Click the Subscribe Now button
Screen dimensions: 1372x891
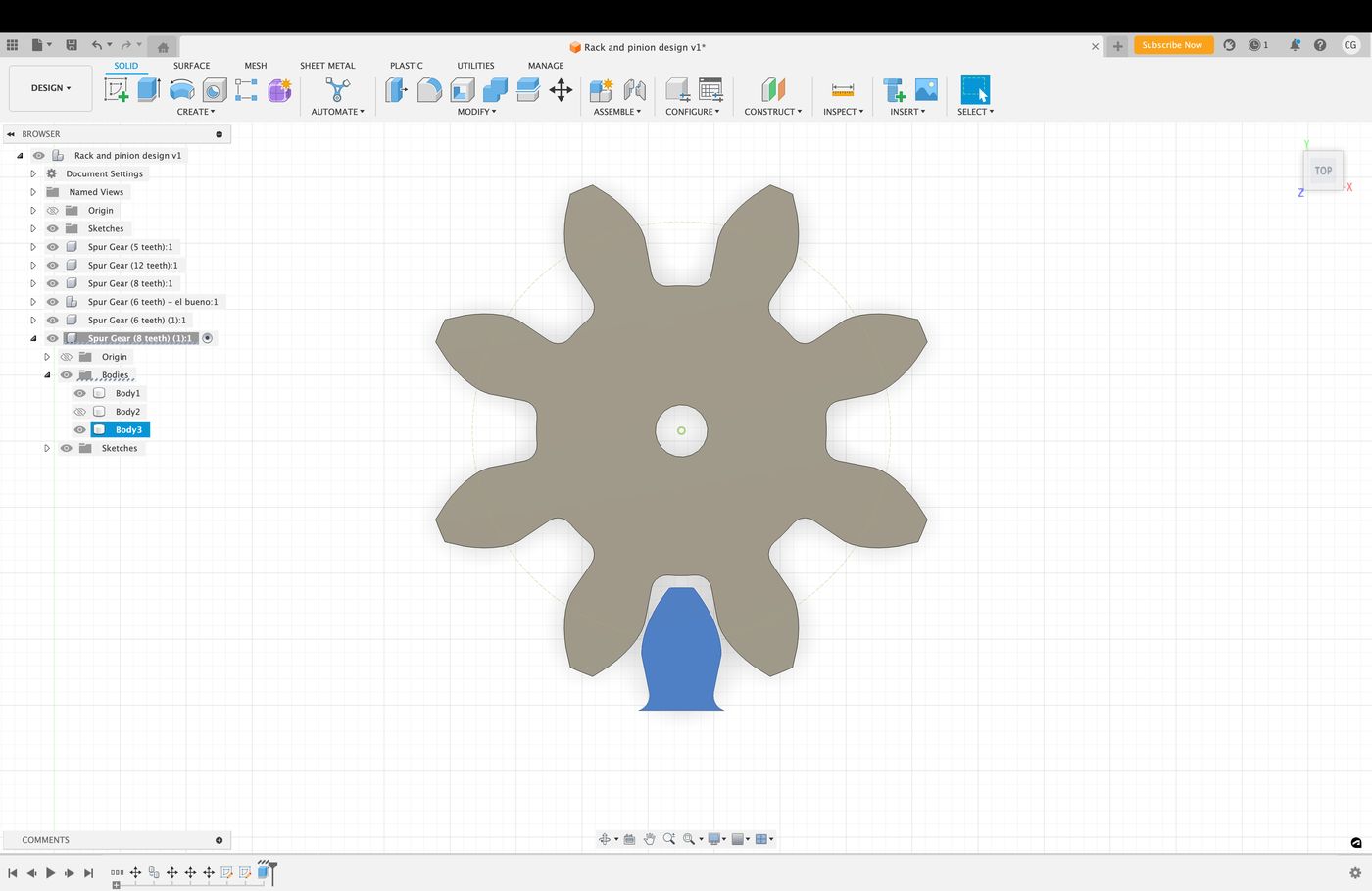[x=1173, y=45]
